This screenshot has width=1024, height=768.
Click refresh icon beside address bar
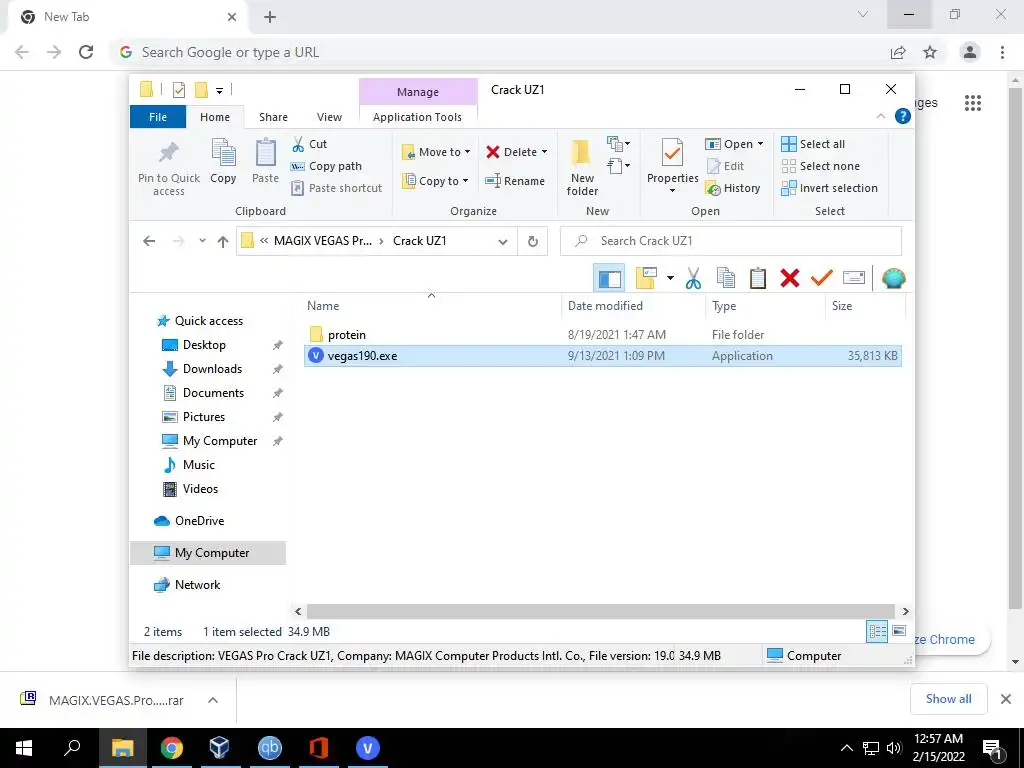tap(533, 241)
